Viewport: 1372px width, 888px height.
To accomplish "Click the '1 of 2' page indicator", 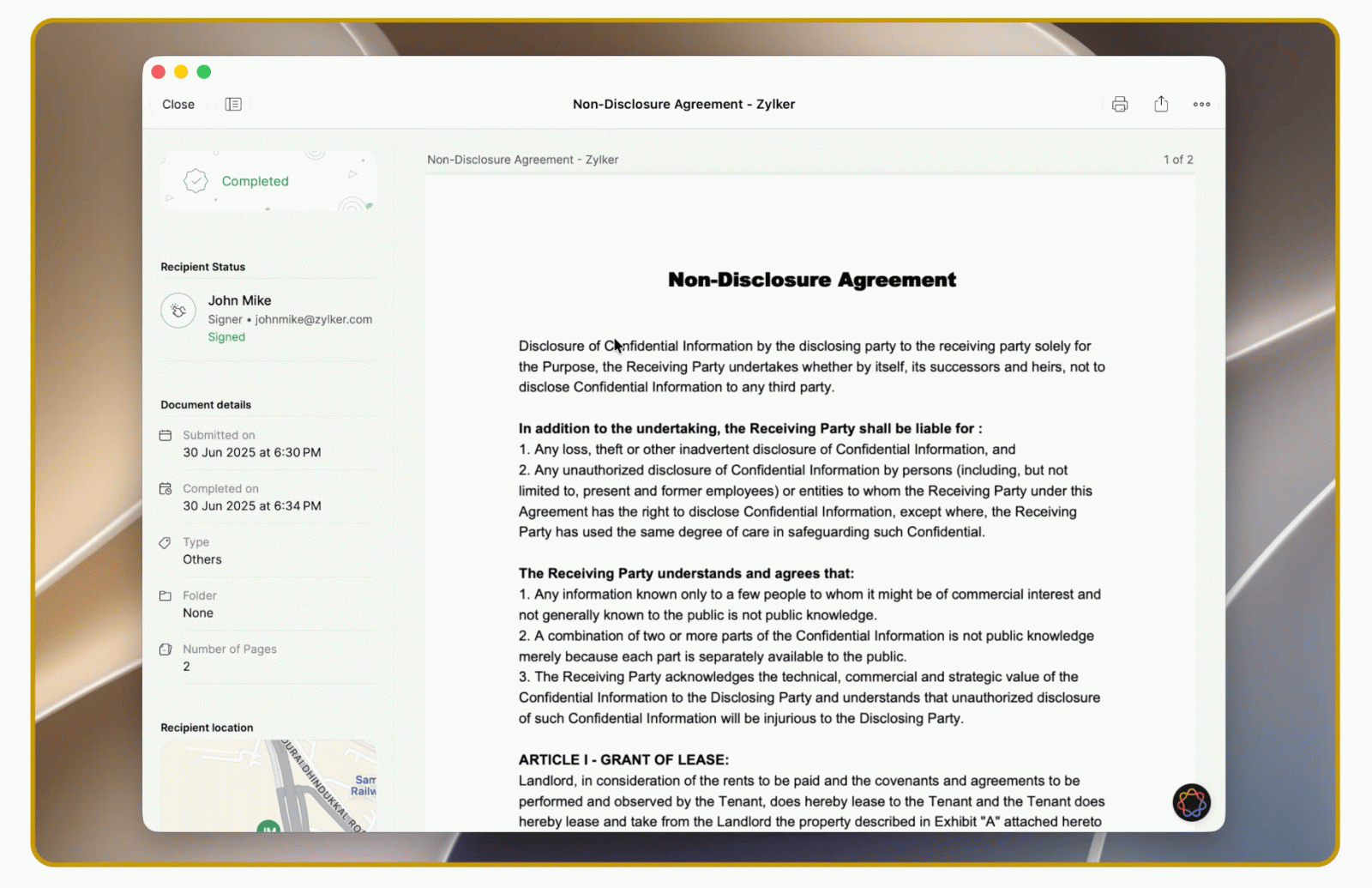I will pos(1178,160).
